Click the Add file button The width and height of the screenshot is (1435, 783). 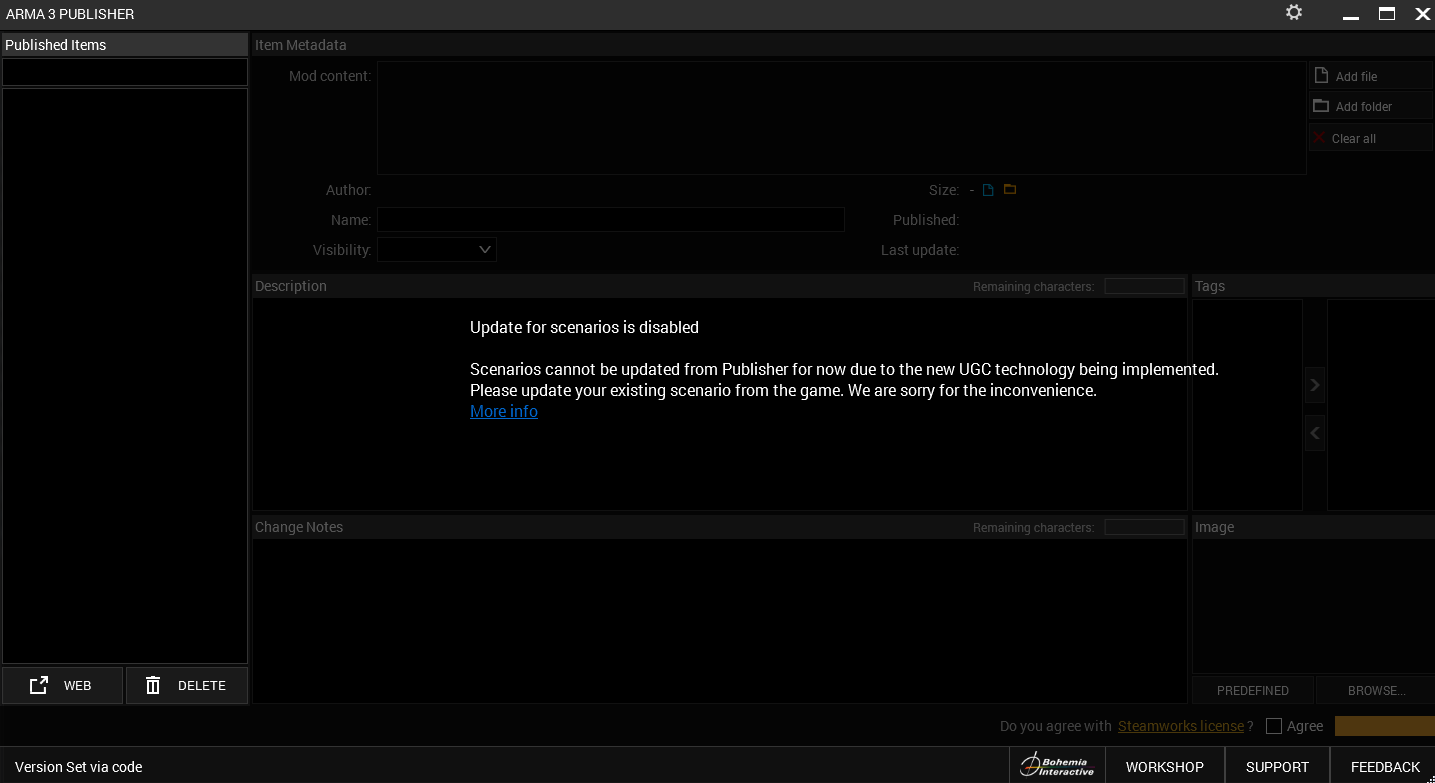1371,76
